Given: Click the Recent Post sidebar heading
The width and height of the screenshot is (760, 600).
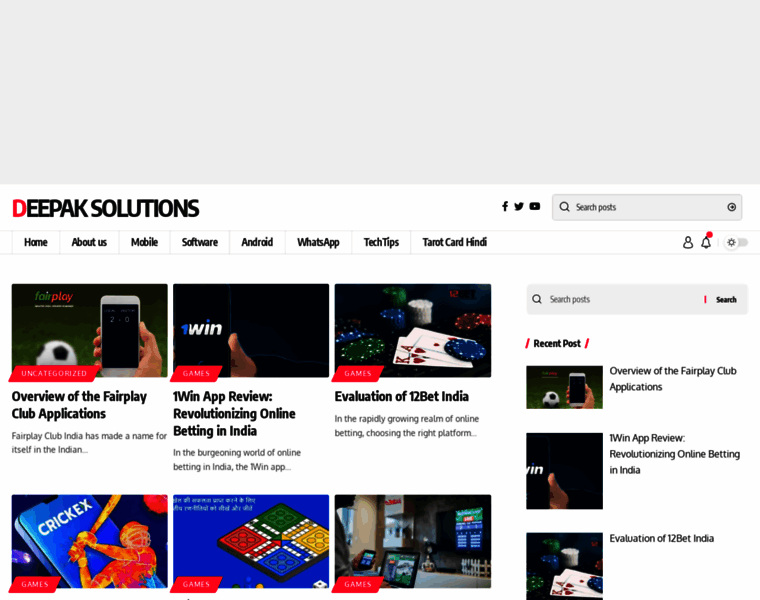Looking at the screenshot, I should pos(557,343).
